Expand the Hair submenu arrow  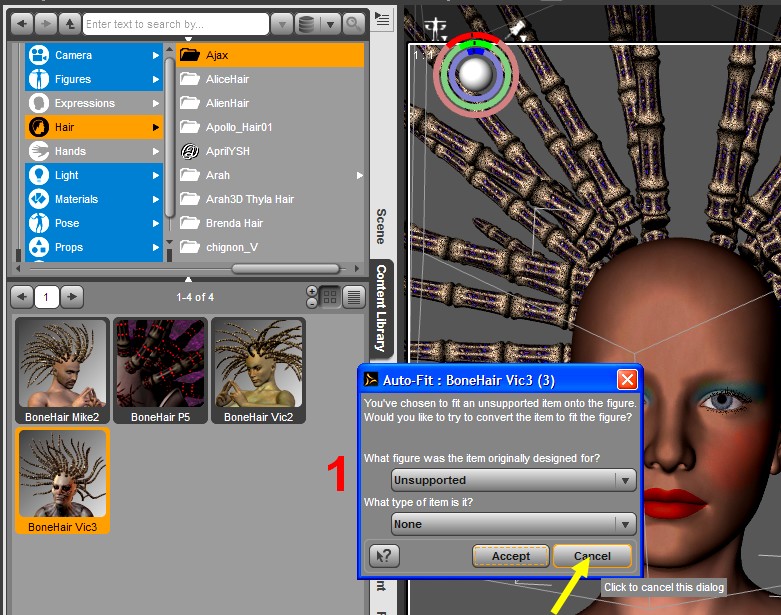click(156, 127)
